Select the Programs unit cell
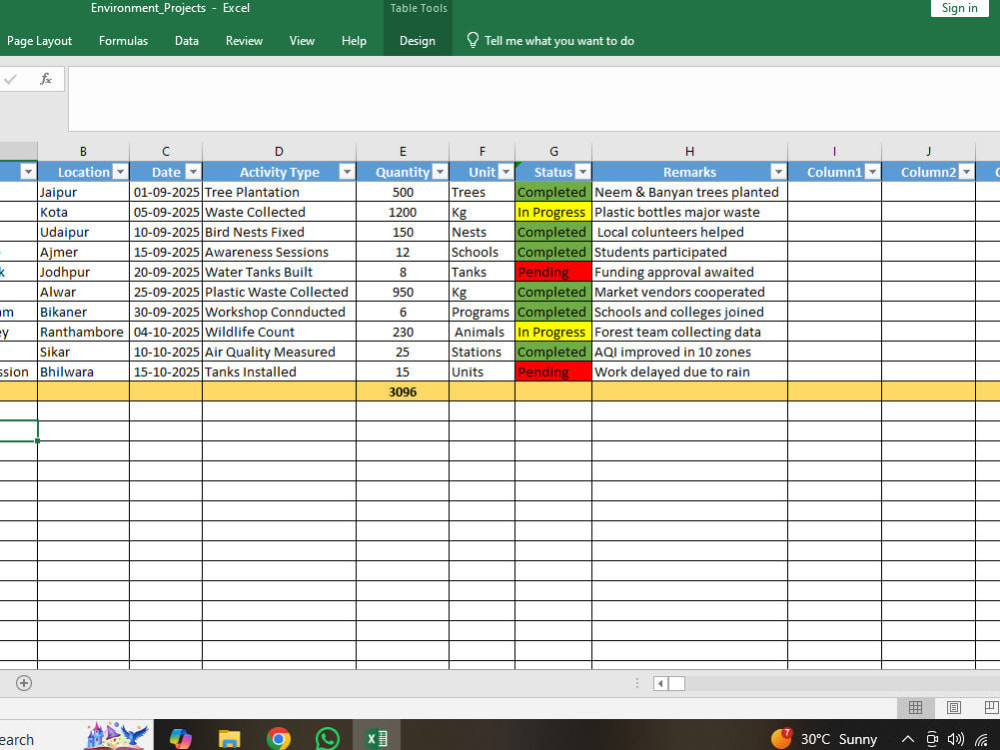The width and height of the screenshot is (1000, 750). 482,312
